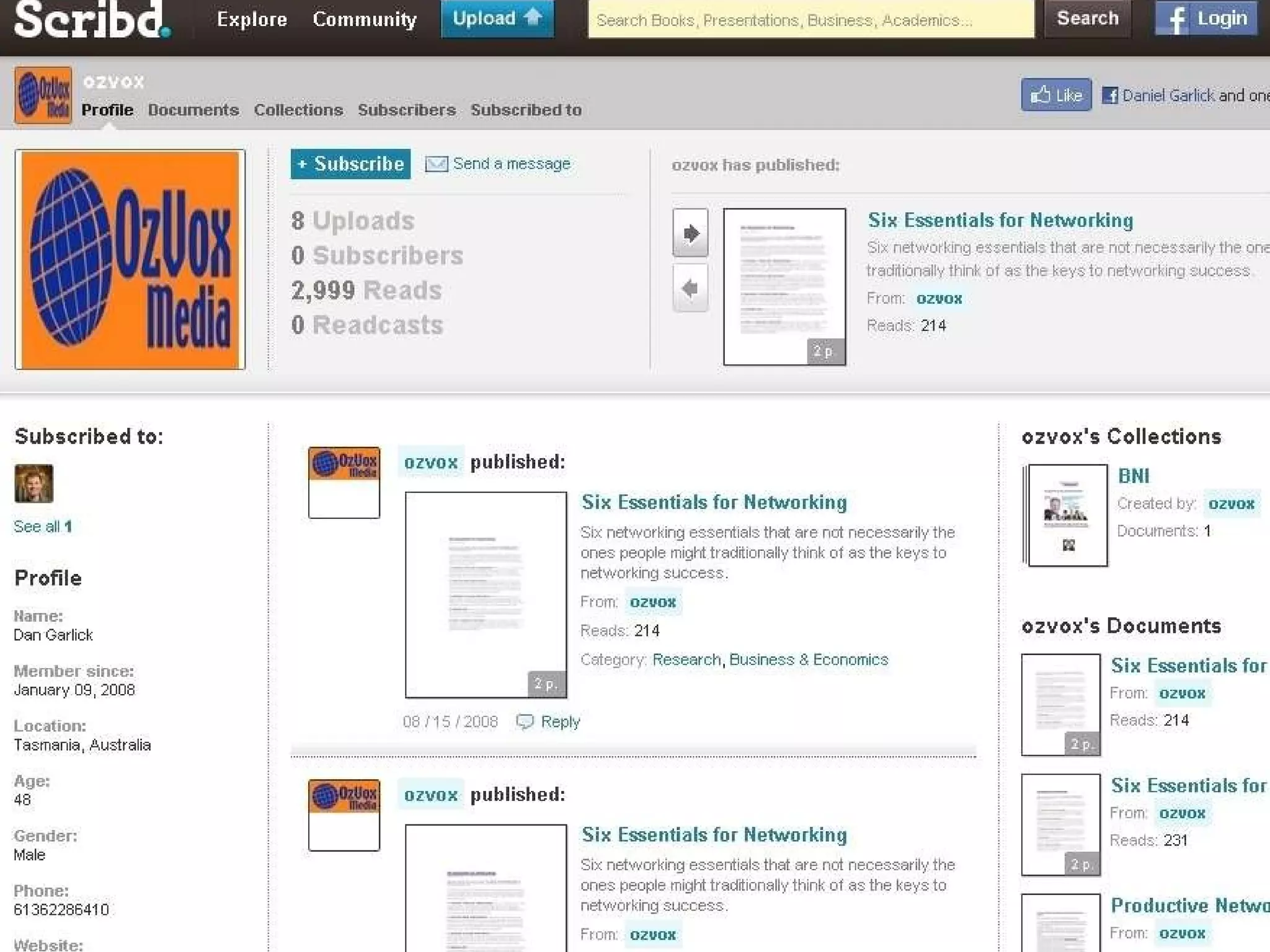1270x952 pixels.
Task: Open sidebar Six Essentials link with 231 reads
Action: tap(1190, 785)
